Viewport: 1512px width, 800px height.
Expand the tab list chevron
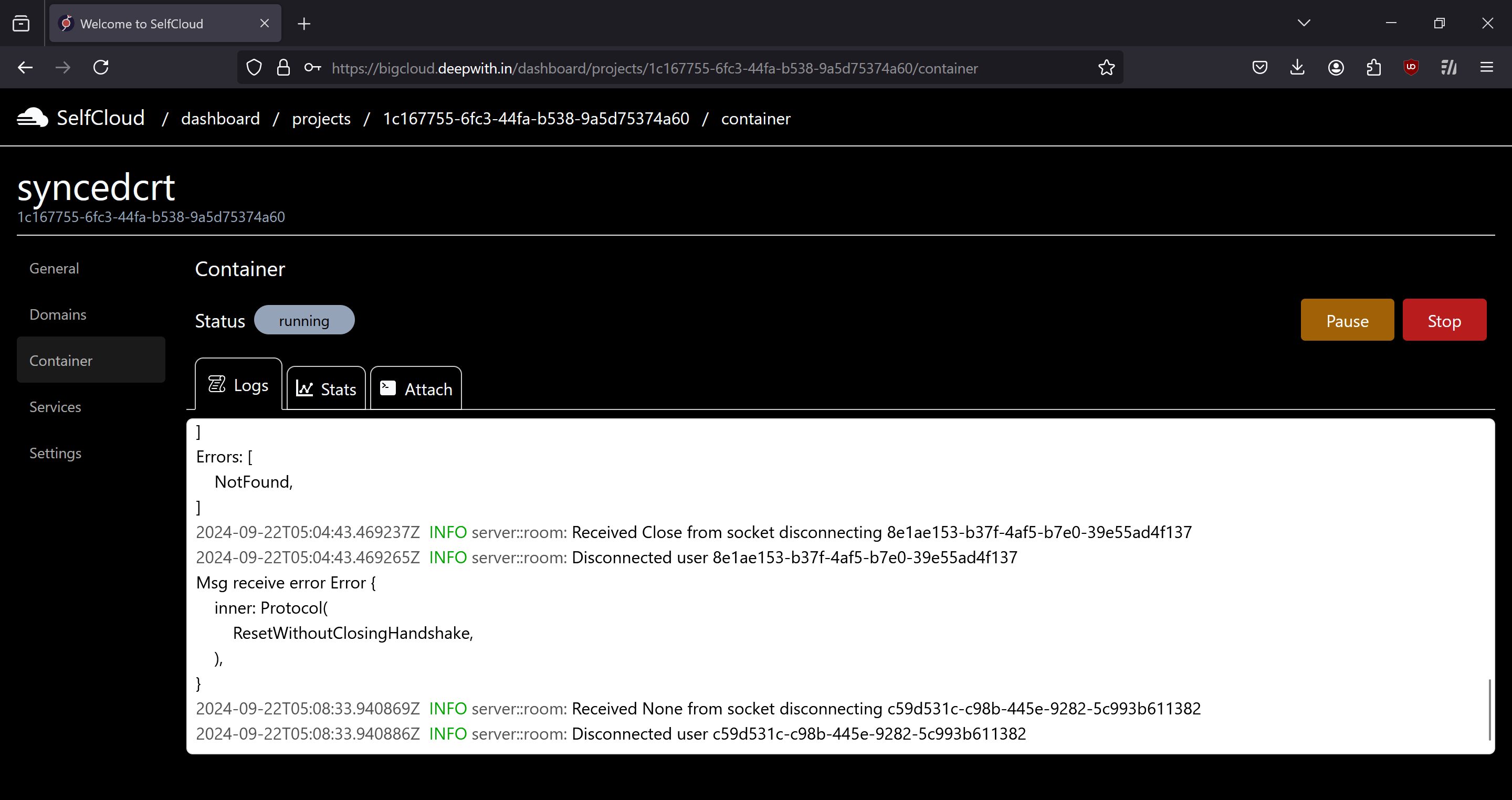pos(1303,23)
